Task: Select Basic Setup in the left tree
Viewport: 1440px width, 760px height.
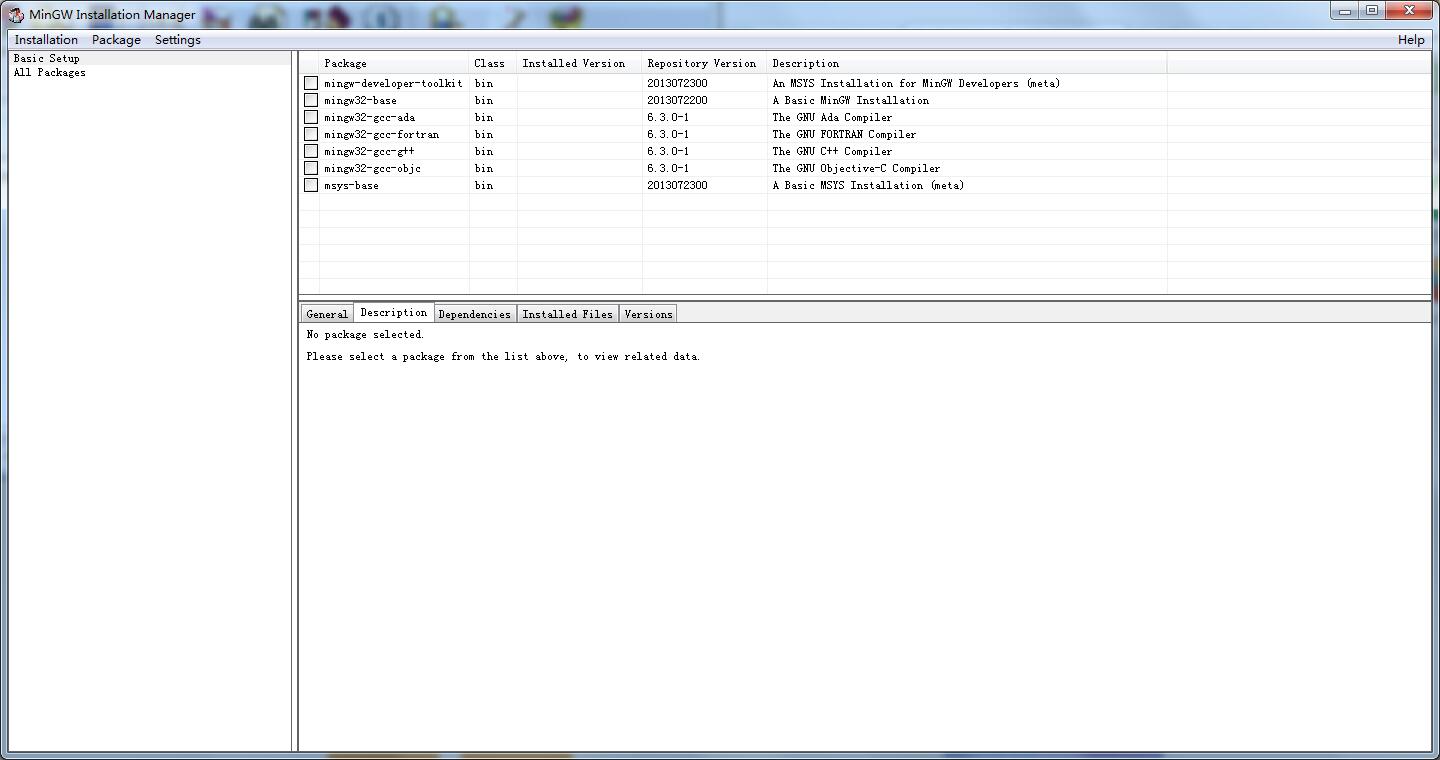Action: pos(46,58)
